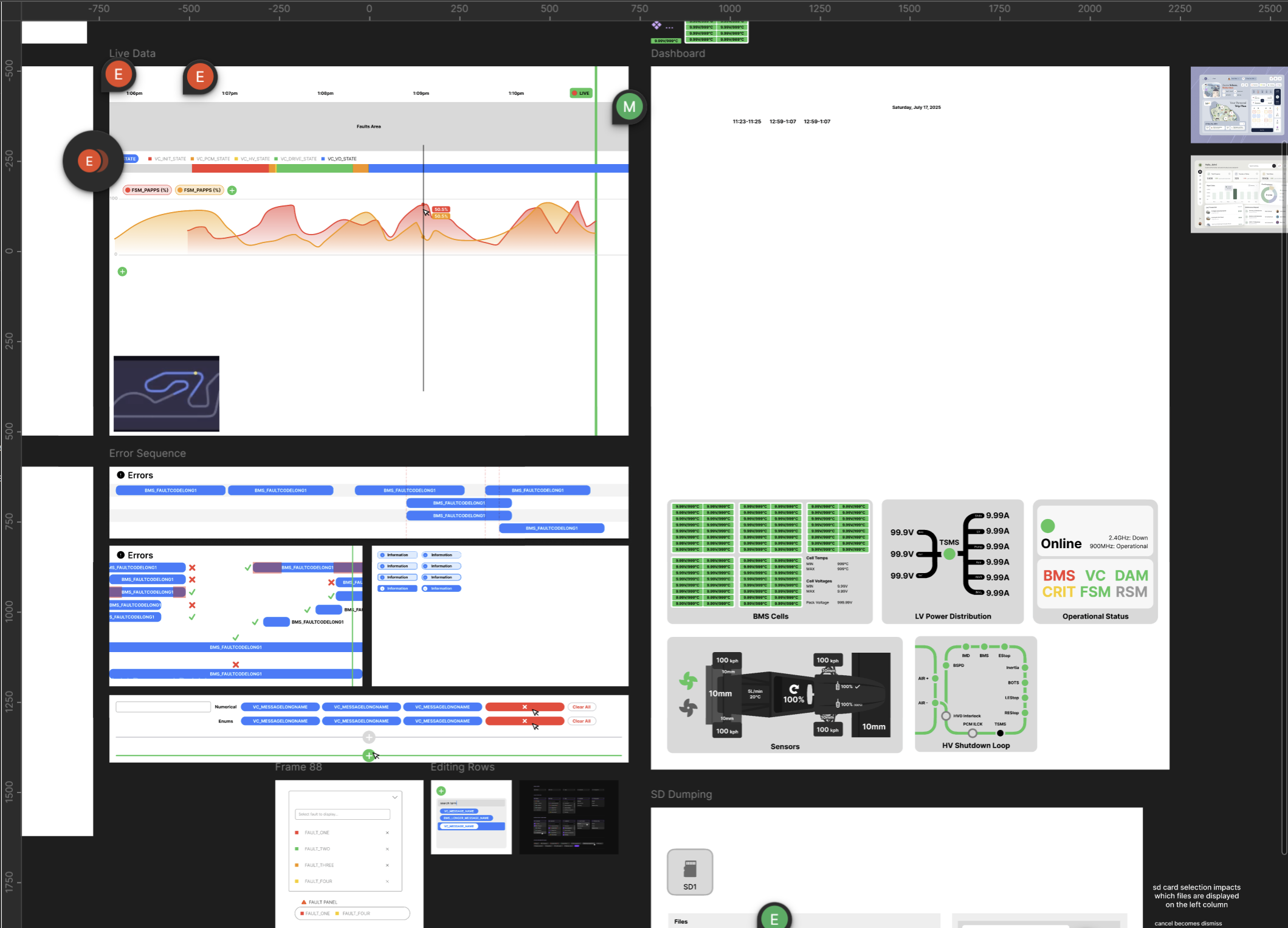Click Clear All on Numerical row
This screenshot has width=1288, height=928.
(x=581, y=707)
